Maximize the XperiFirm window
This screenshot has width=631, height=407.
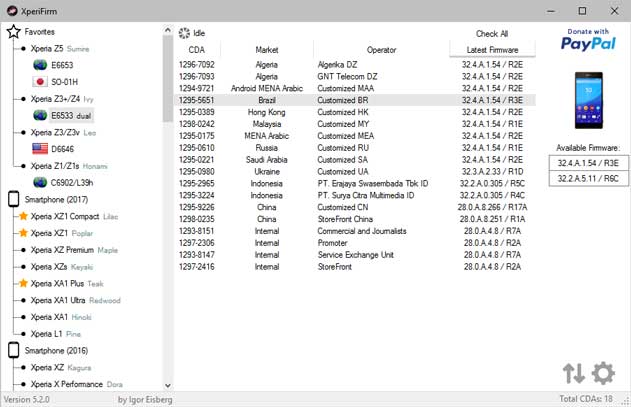[582, 11]
